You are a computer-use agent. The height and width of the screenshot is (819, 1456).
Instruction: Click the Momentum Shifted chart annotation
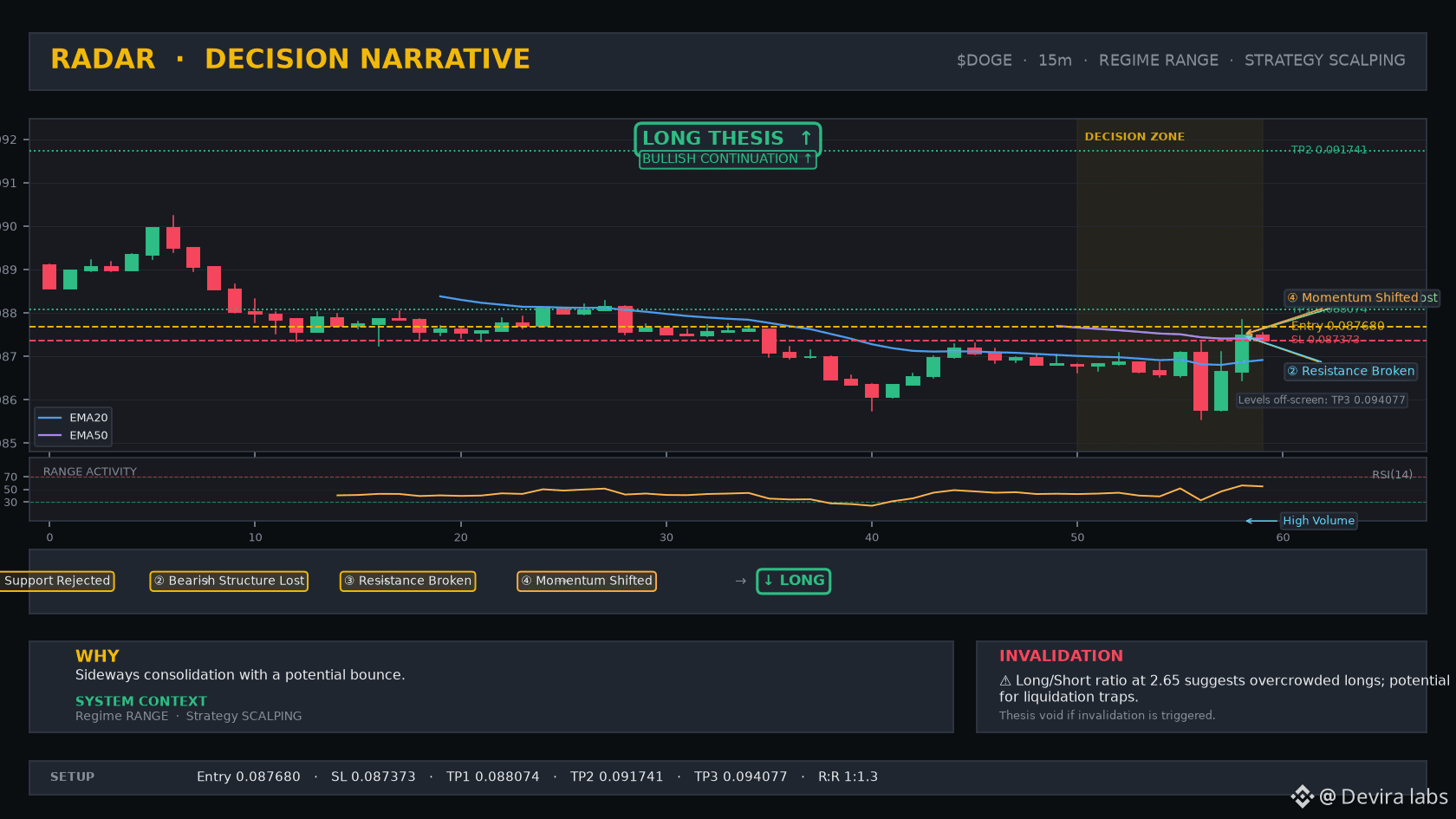click(x=1361, y=297)
